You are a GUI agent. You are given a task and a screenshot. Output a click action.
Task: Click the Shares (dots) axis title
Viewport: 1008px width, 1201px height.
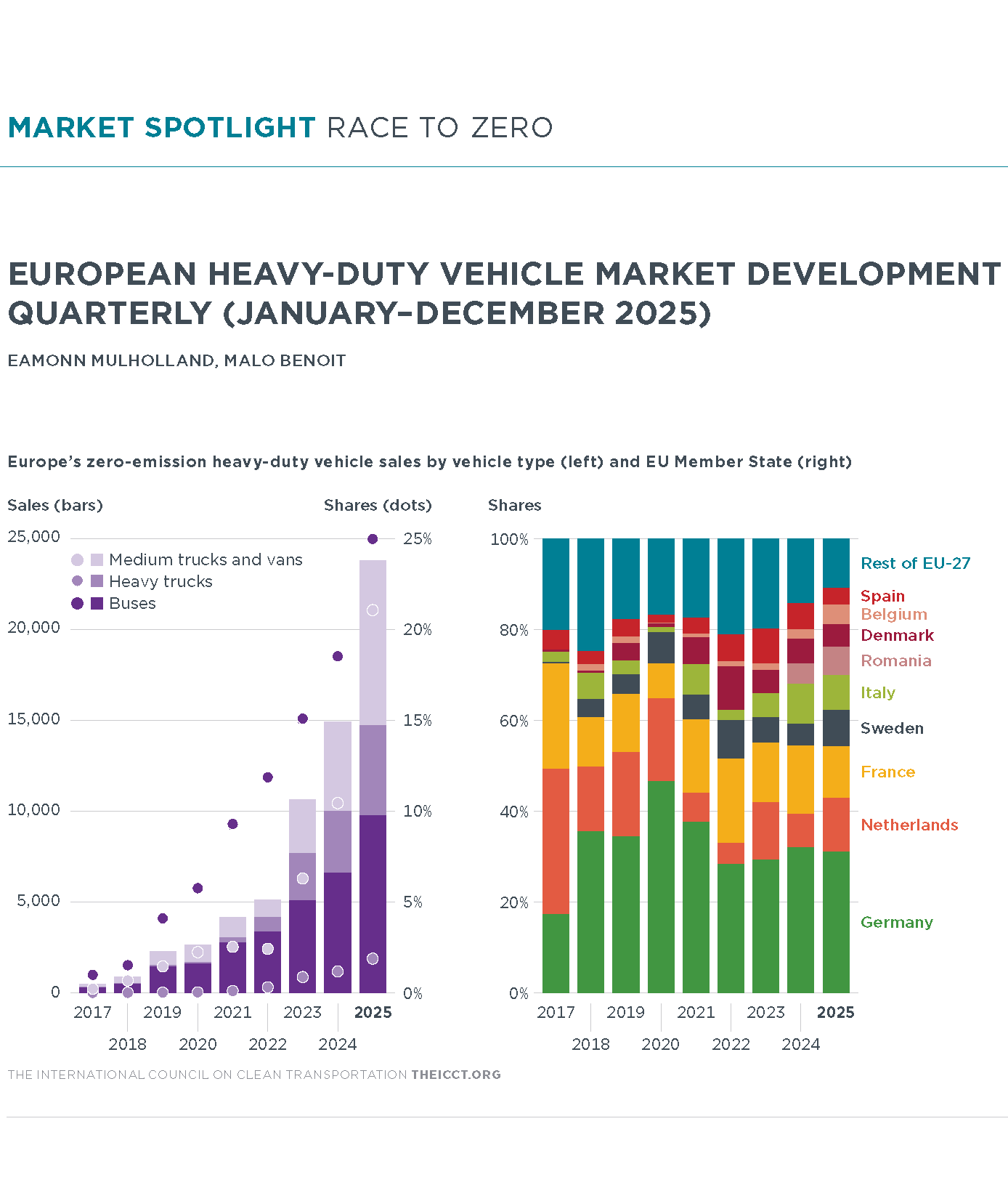pyautogui.click(x=378, y=505)
